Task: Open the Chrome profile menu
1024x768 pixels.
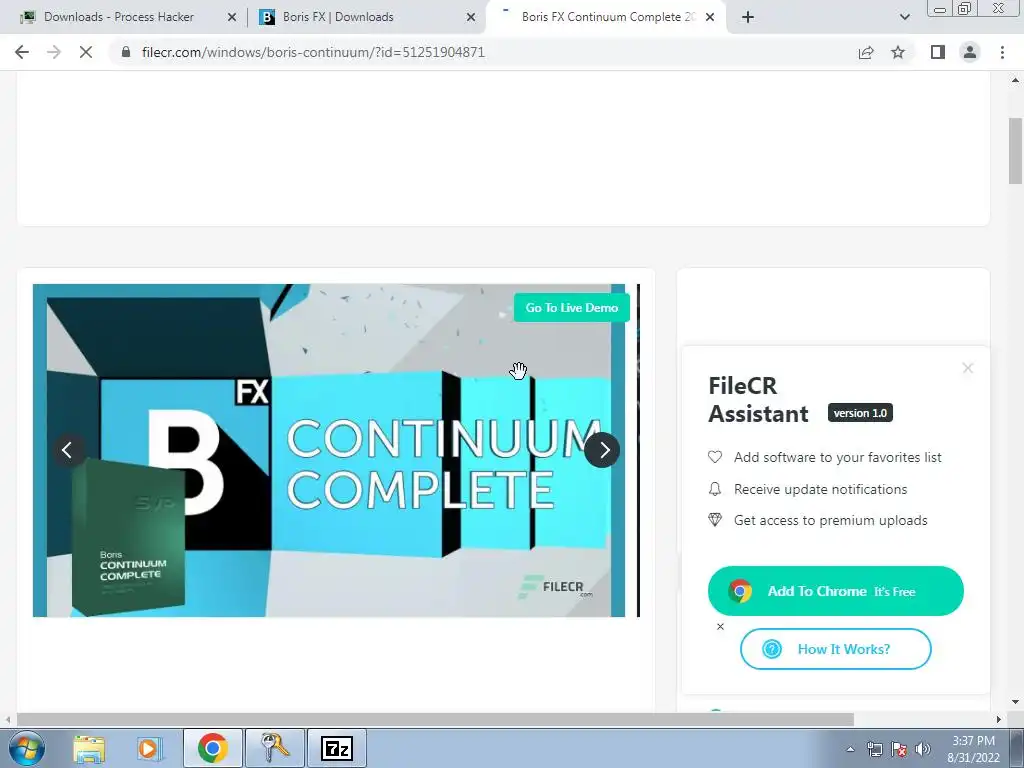Action: (970, 52)
